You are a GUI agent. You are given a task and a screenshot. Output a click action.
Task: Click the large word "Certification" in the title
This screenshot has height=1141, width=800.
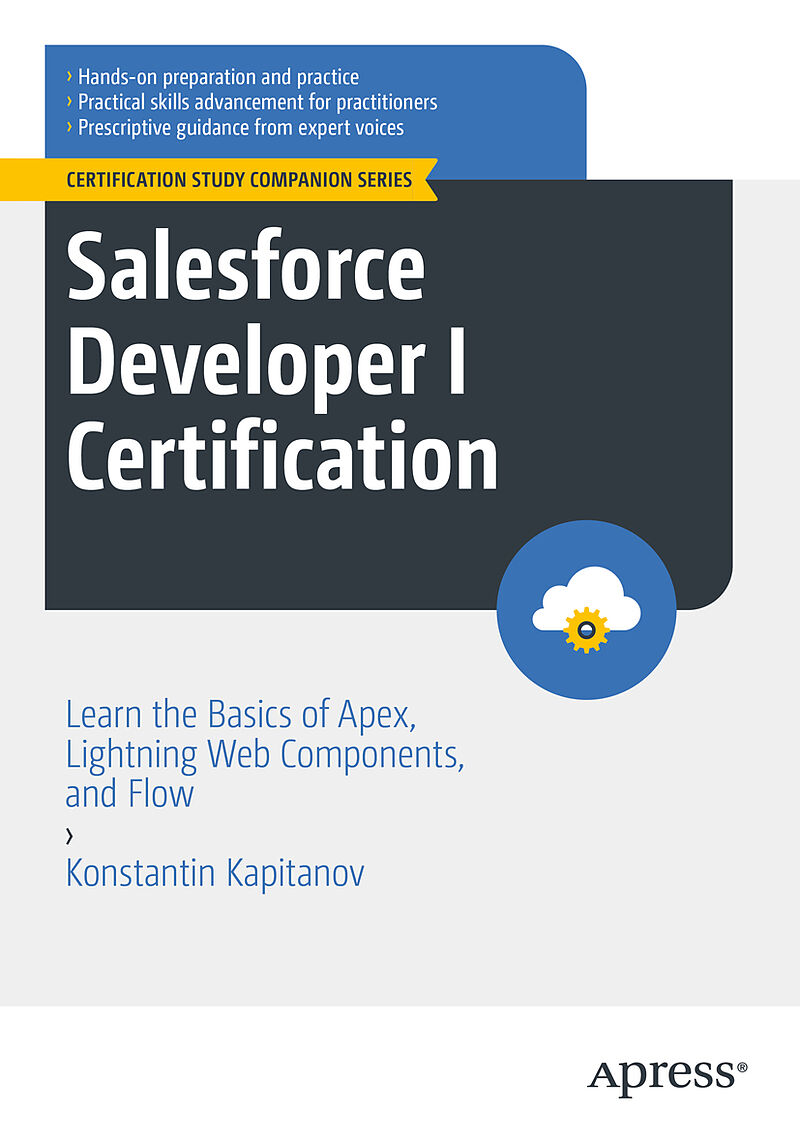282,457
